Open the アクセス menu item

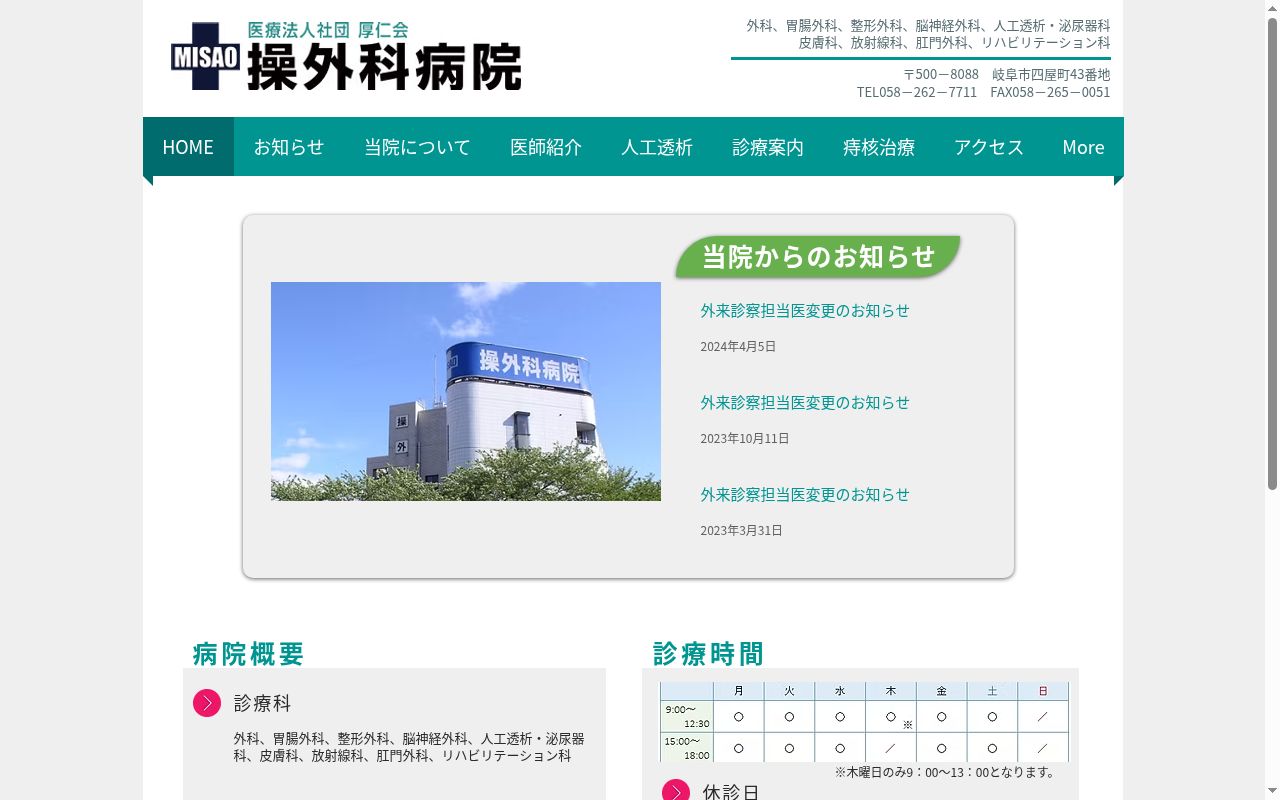(989, 147)
